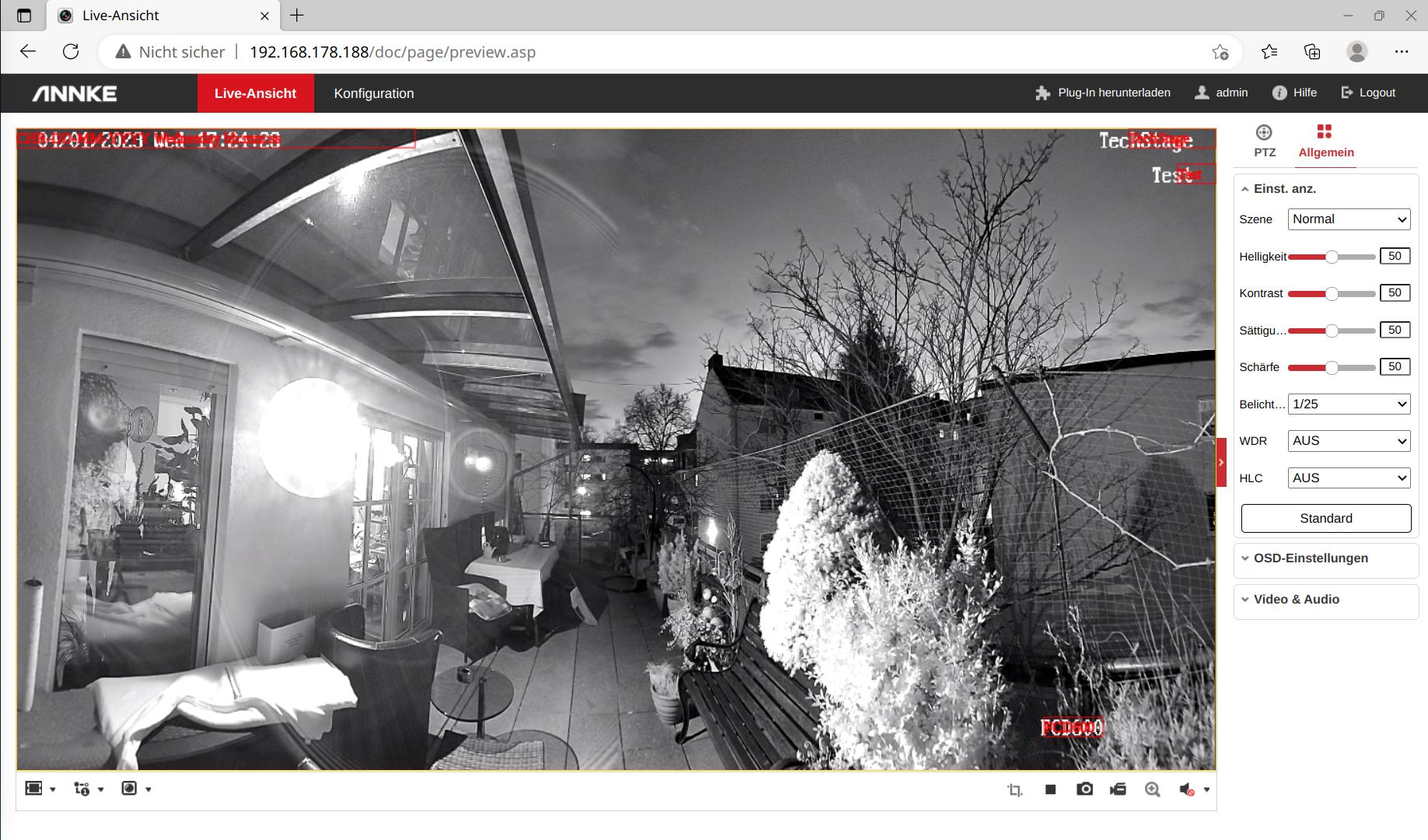This screenshot has width=1428, height=840.
Task: Open the browser profile avatar
Action: [x=1357, y=52]
